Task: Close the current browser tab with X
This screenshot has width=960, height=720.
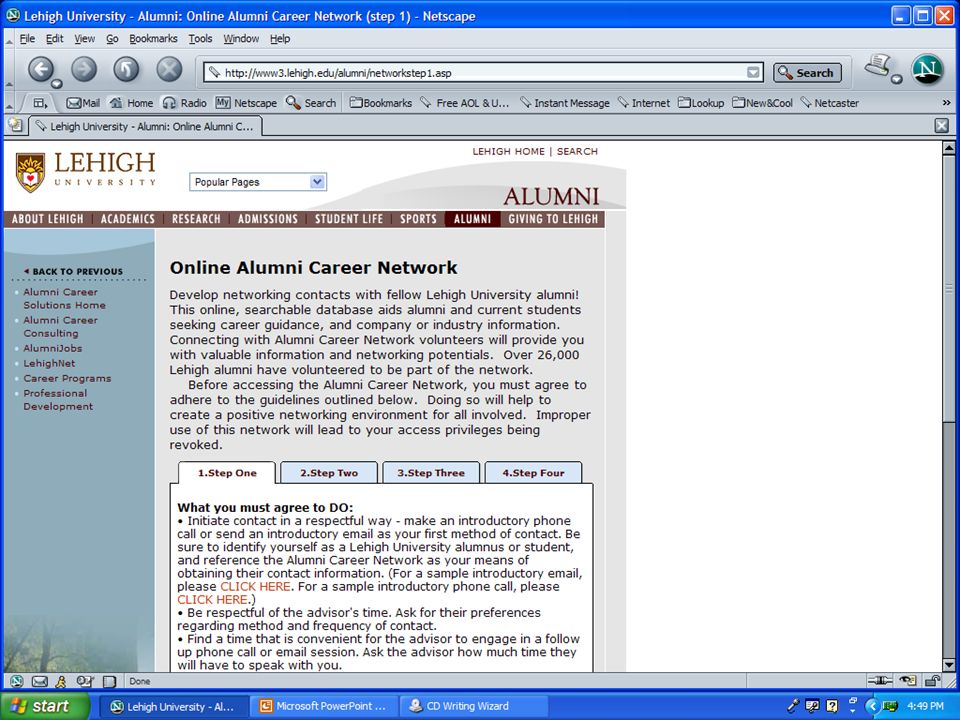Action: (942, 126)
